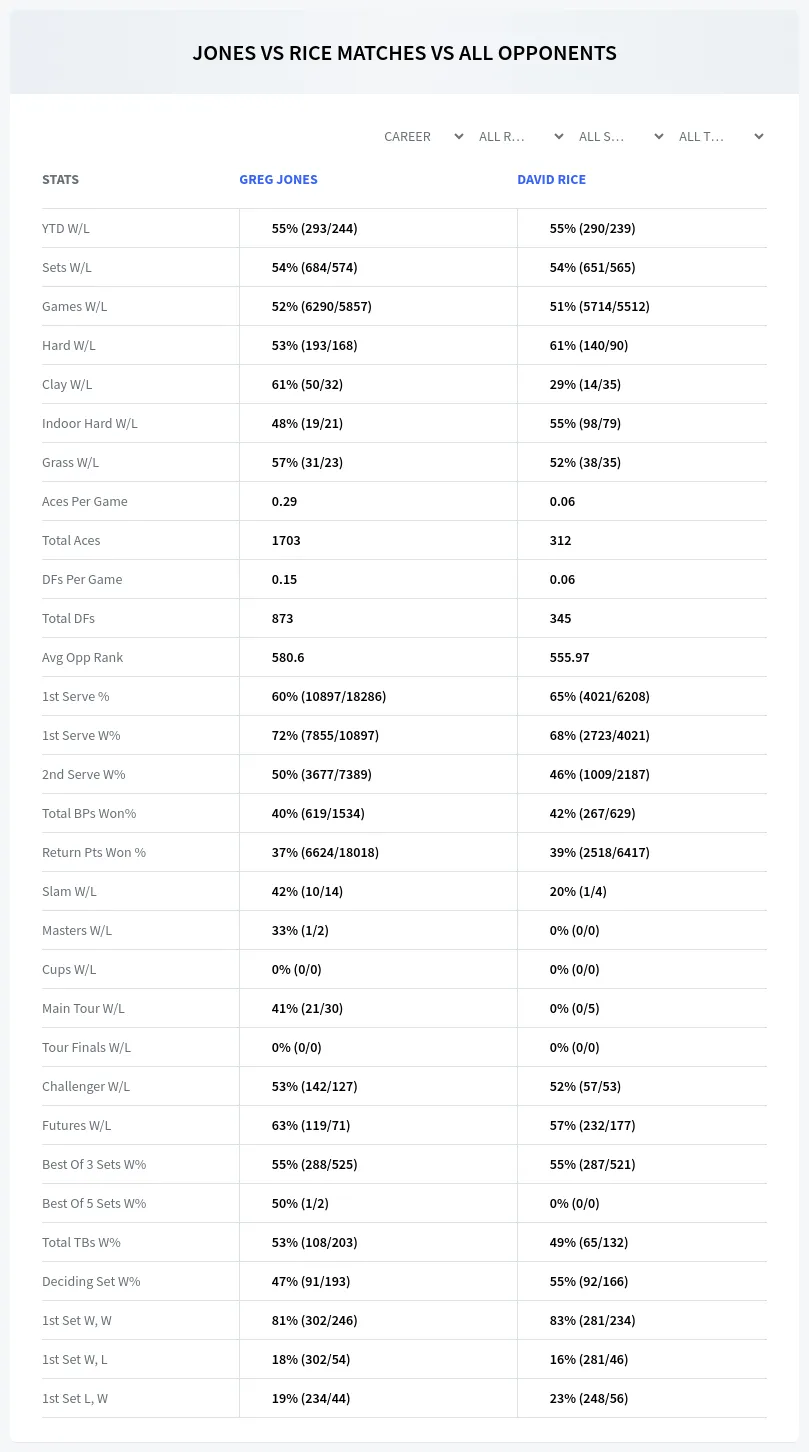809x1452 pixels.
Task: Open the DAVID RICE player link
Action: click(x=551, y=180)
